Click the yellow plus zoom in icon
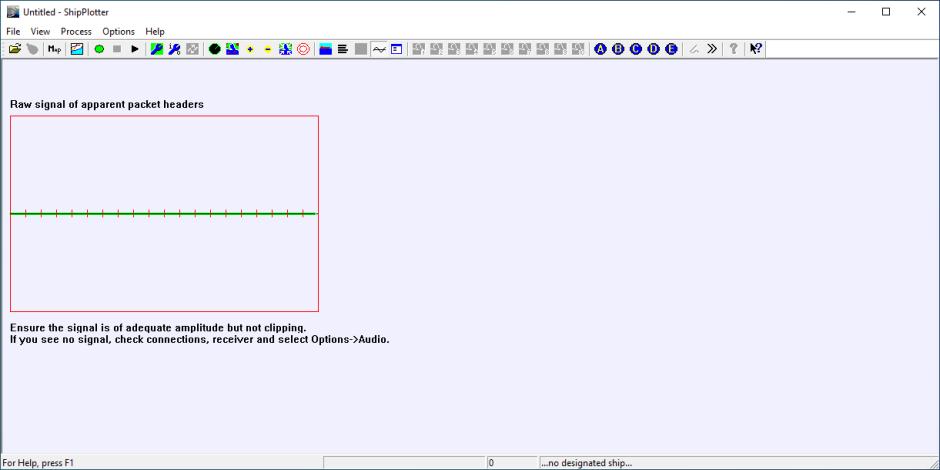940x470 pixels. pyautogui.click(x=250, y=49)
